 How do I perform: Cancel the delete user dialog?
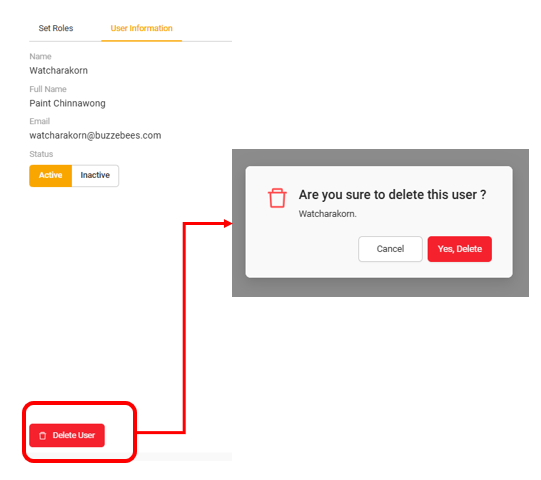(390, 249)
